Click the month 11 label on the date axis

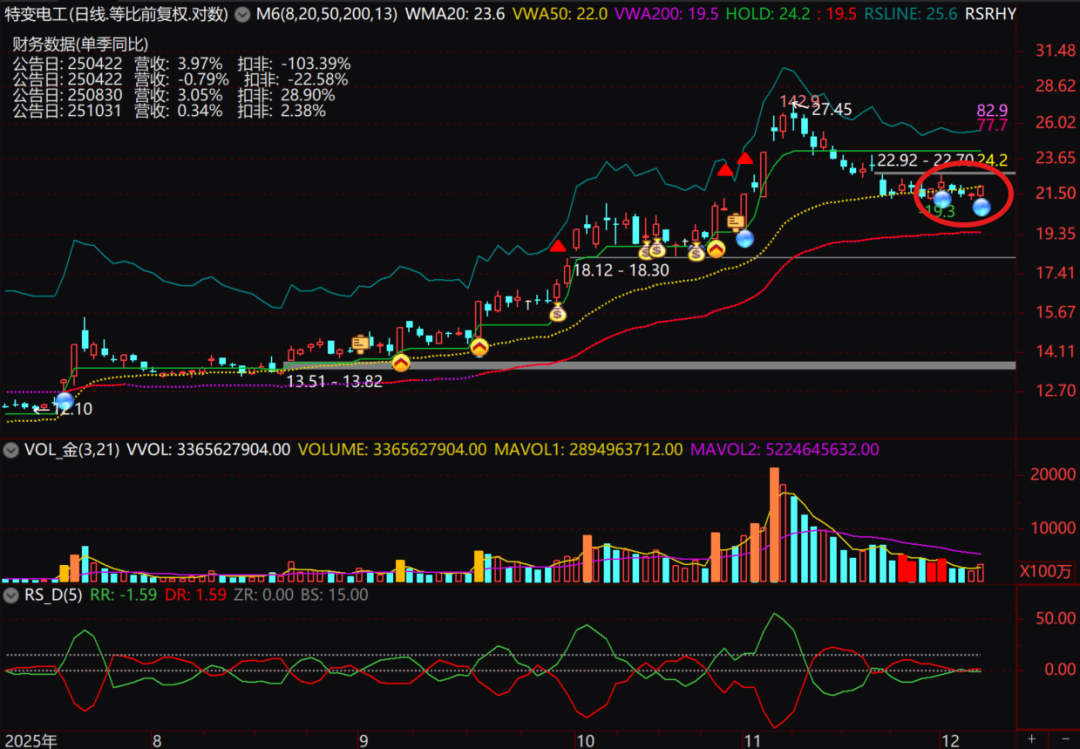coord(752,741)
